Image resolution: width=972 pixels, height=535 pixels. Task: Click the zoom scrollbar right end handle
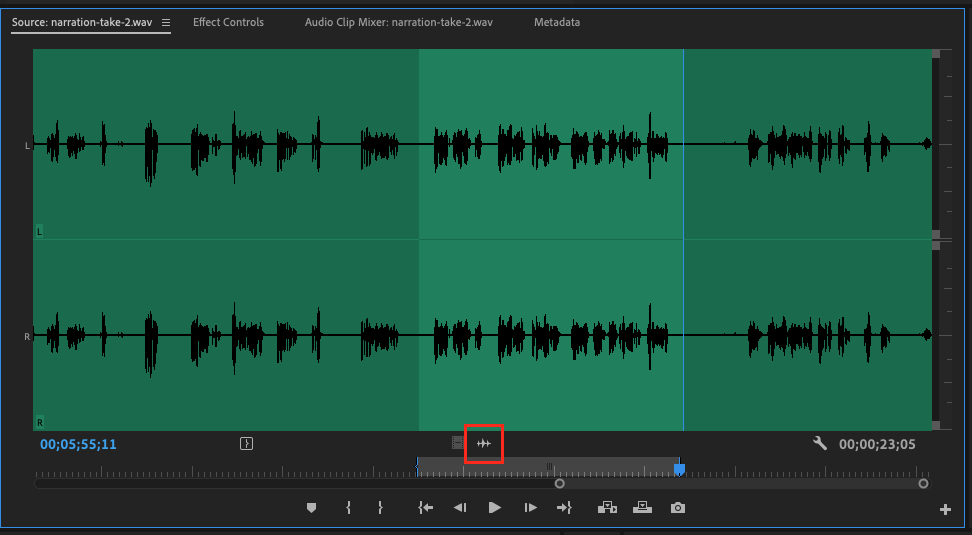pos(923,484)
